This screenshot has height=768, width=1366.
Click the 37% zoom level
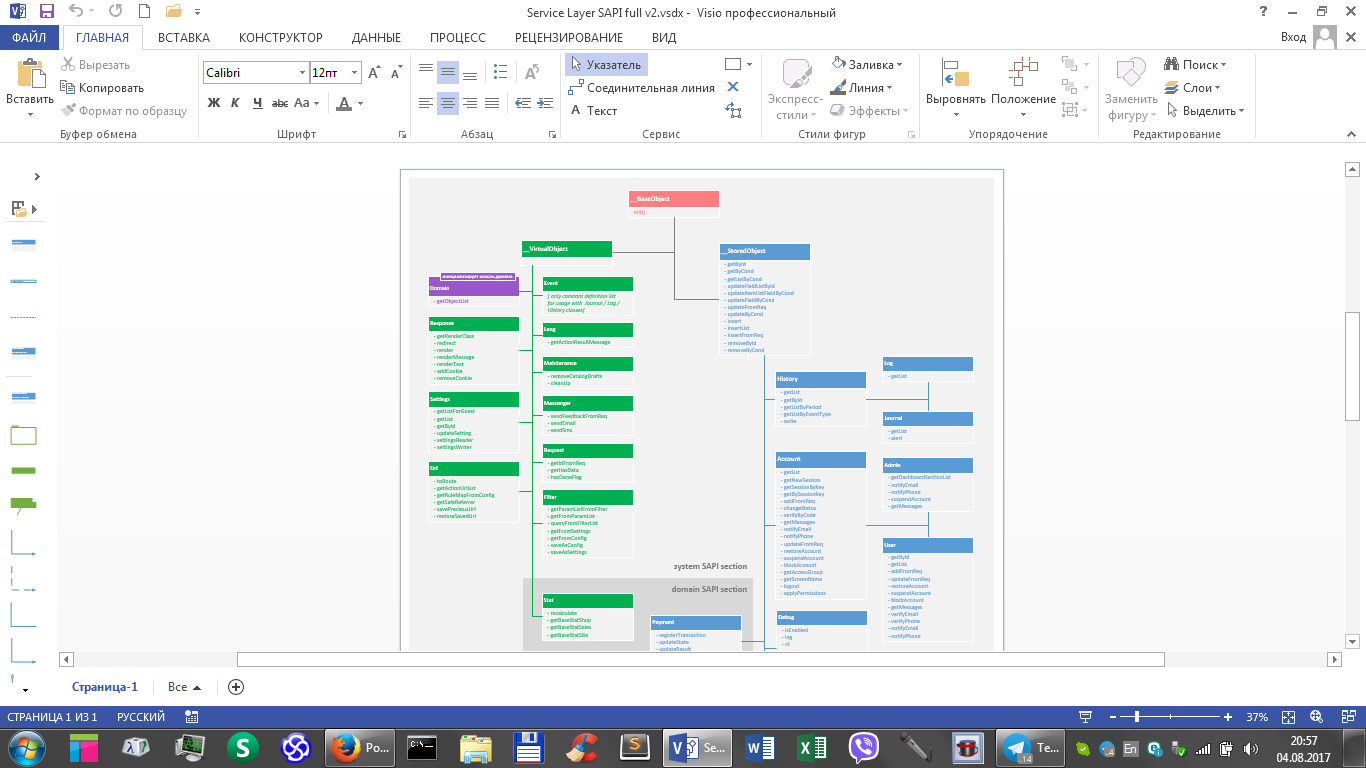click(1257, 717)
